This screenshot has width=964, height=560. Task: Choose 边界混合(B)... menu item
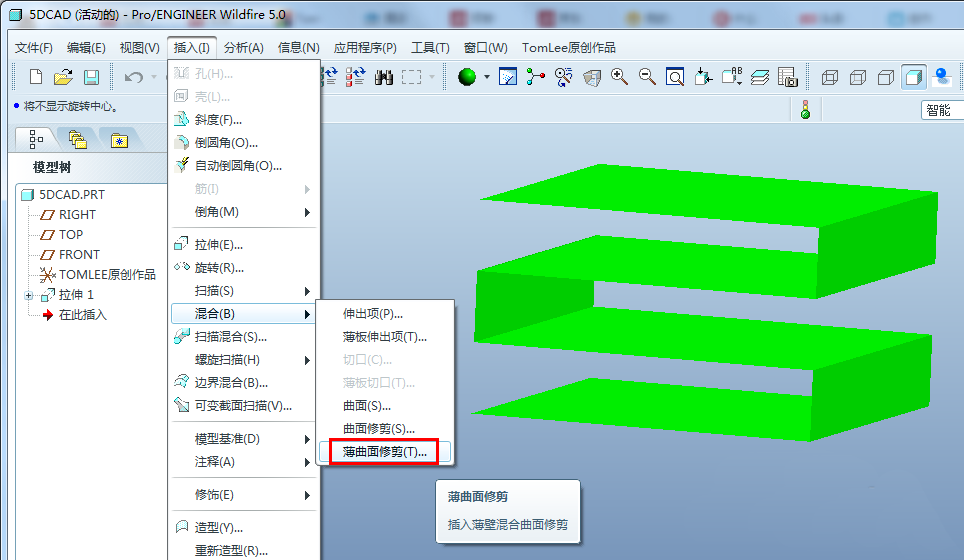tap(243, 383)
